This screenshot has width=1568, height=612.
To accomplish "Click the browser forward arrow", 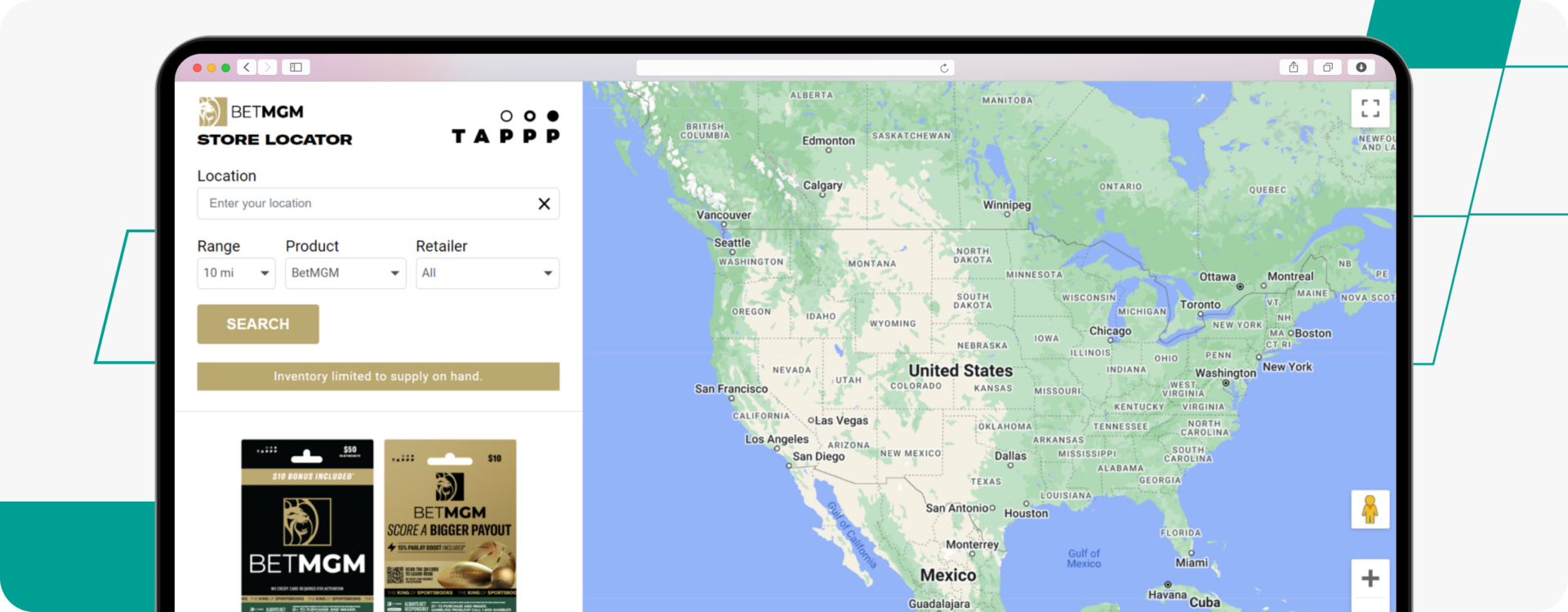I will click(x=267, y=67).
